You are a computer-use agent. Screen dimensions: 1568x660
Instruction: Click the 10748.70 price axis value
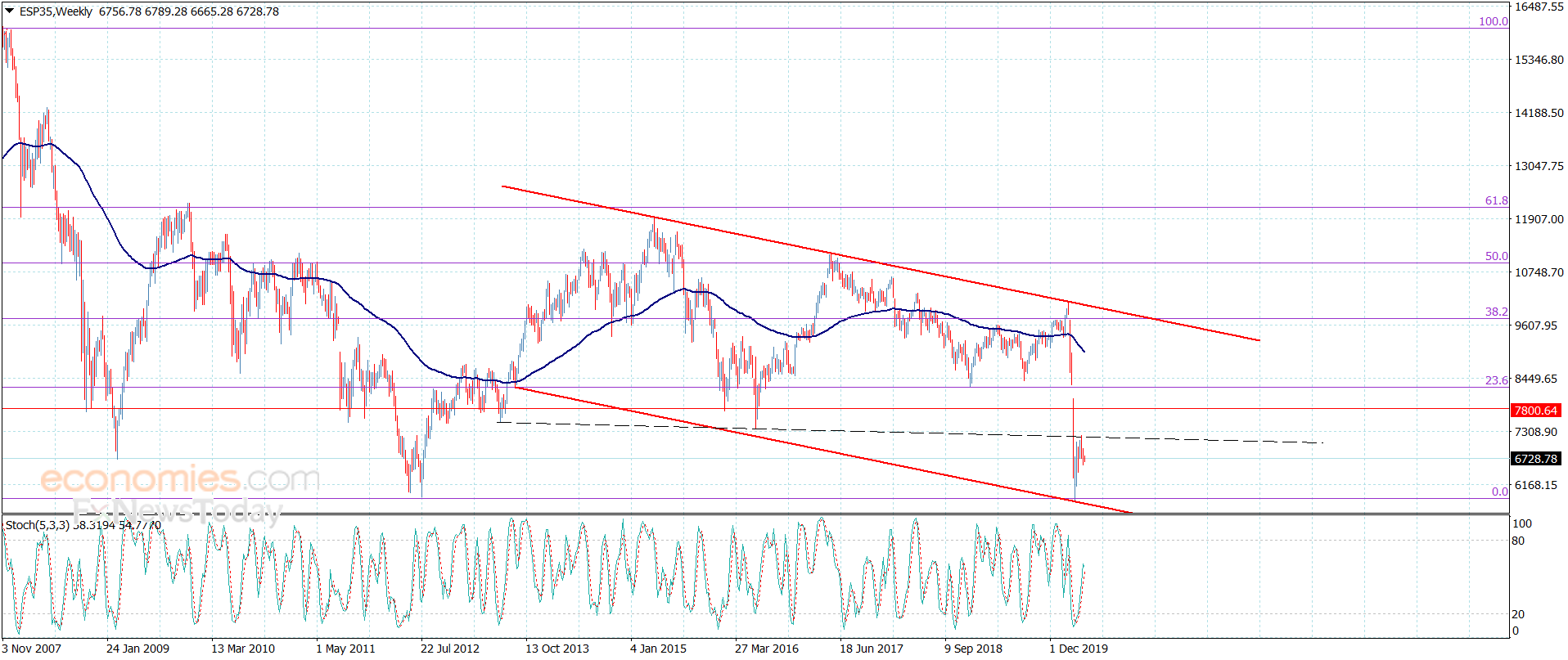click(x=1539, y=272)
